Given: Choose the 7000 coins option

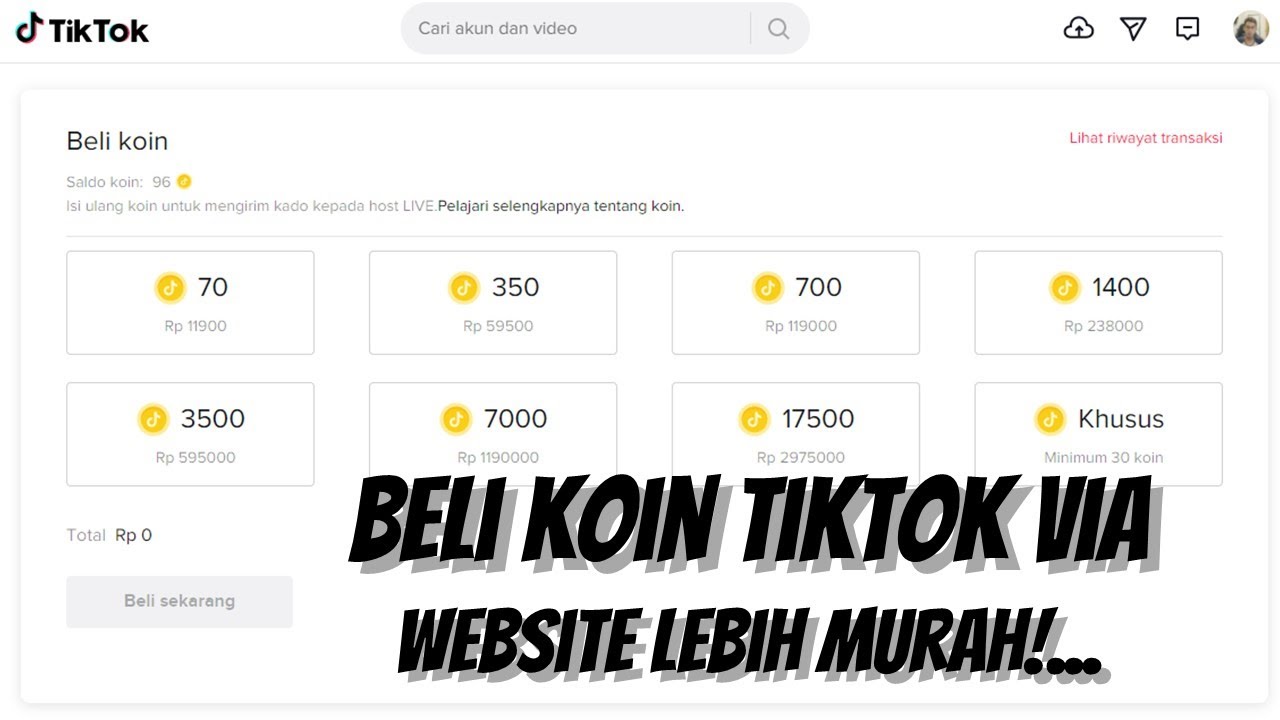Looking at the screenshot, I should [x=493, y=434].
